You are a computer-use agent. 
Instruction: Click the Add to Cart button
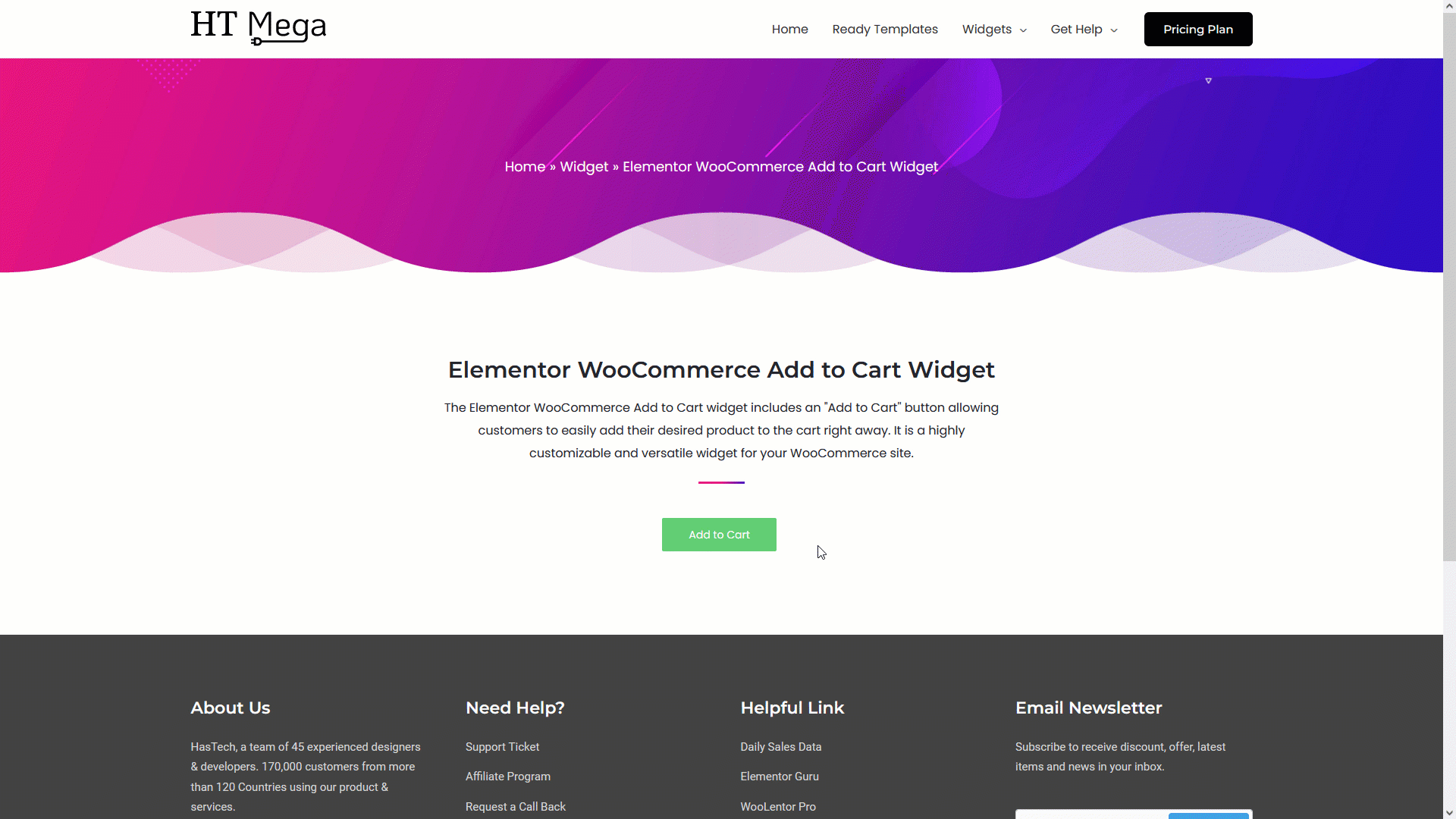tap(719, 534)
